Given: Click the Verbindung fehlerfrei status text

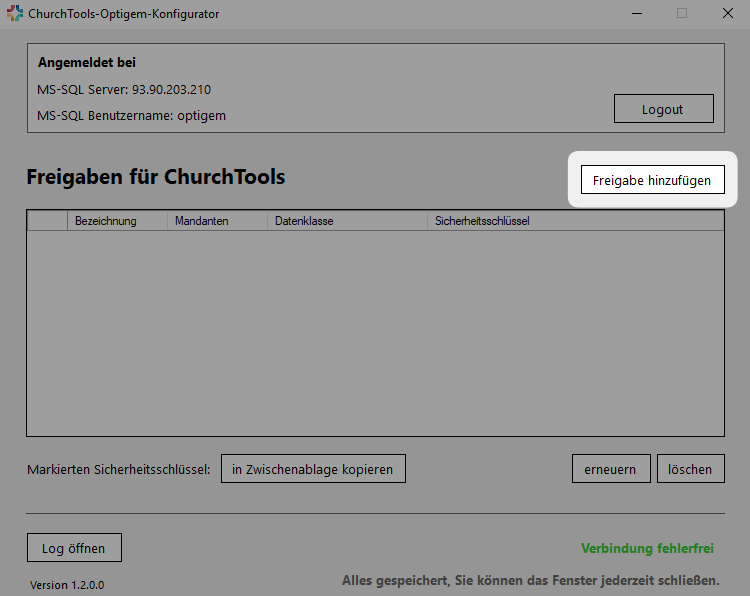Looking at the screenshot, I should coord(647,548).
